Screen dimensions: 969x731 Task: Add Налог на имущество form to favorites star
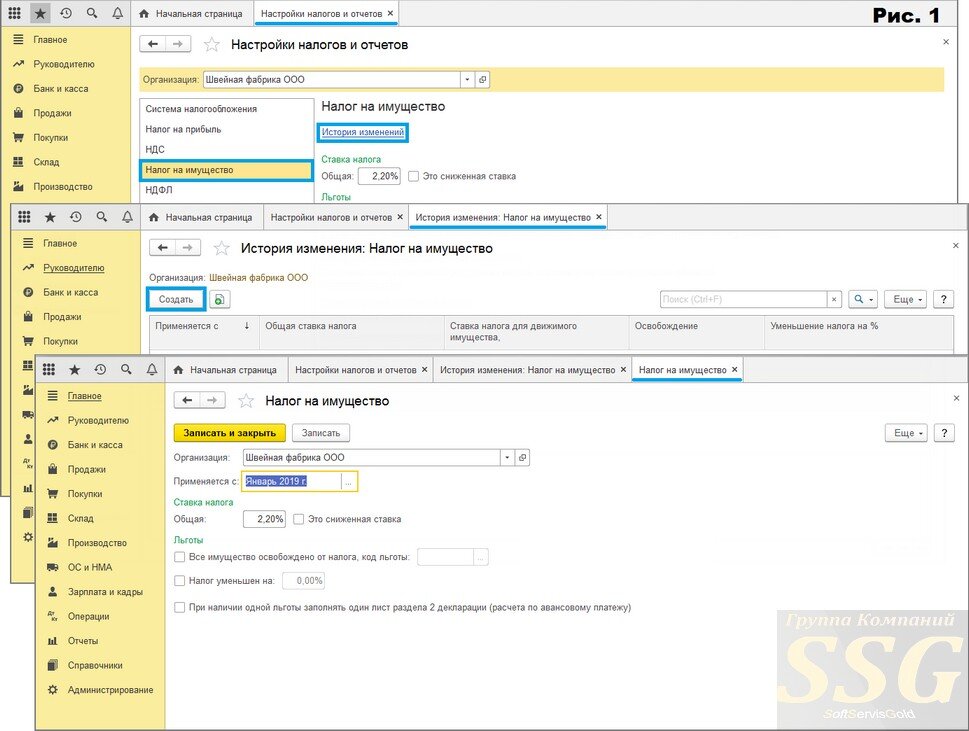point(246,401)
